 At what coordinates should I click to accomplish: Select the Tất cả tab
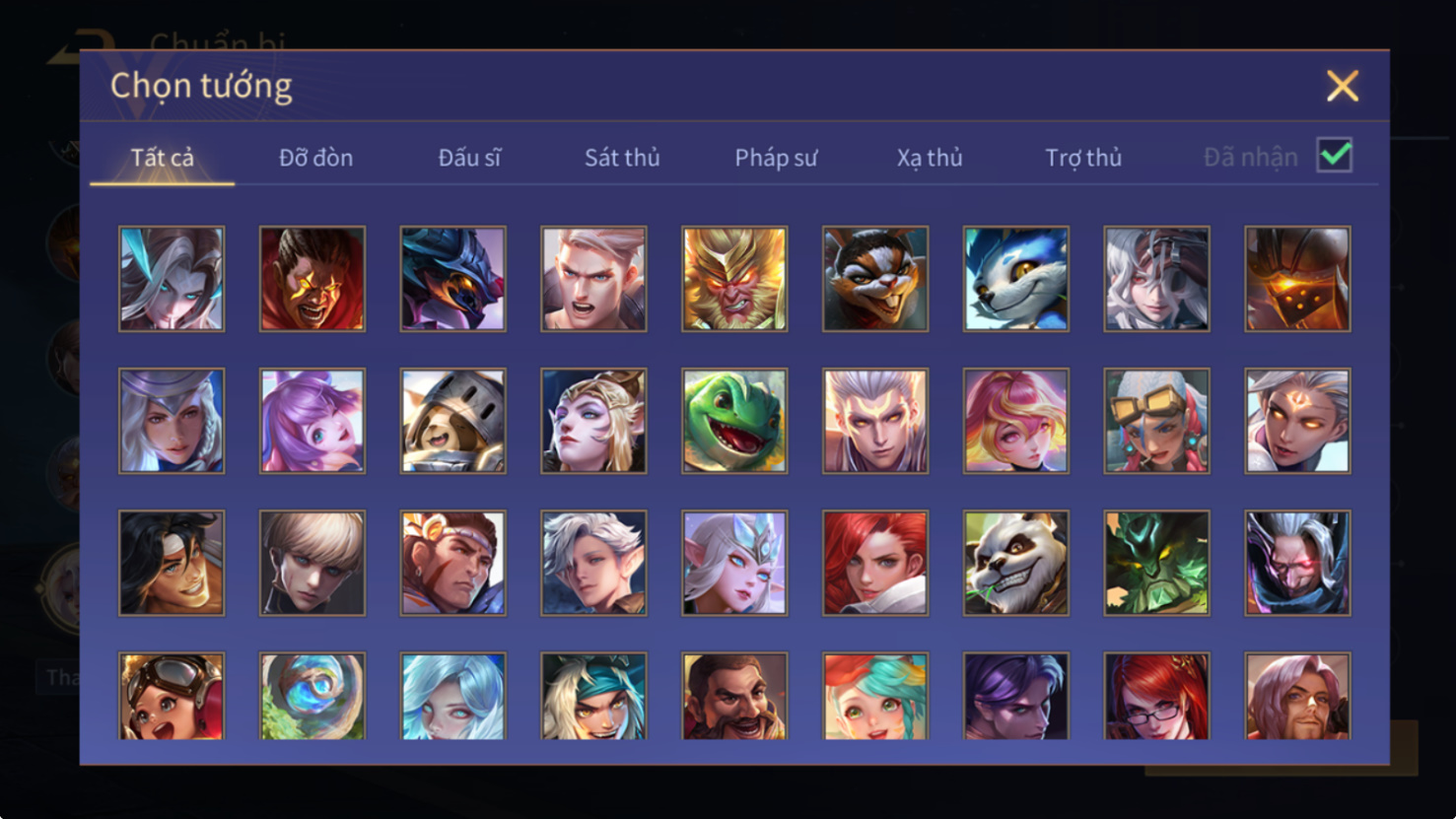tap(163, 158)
